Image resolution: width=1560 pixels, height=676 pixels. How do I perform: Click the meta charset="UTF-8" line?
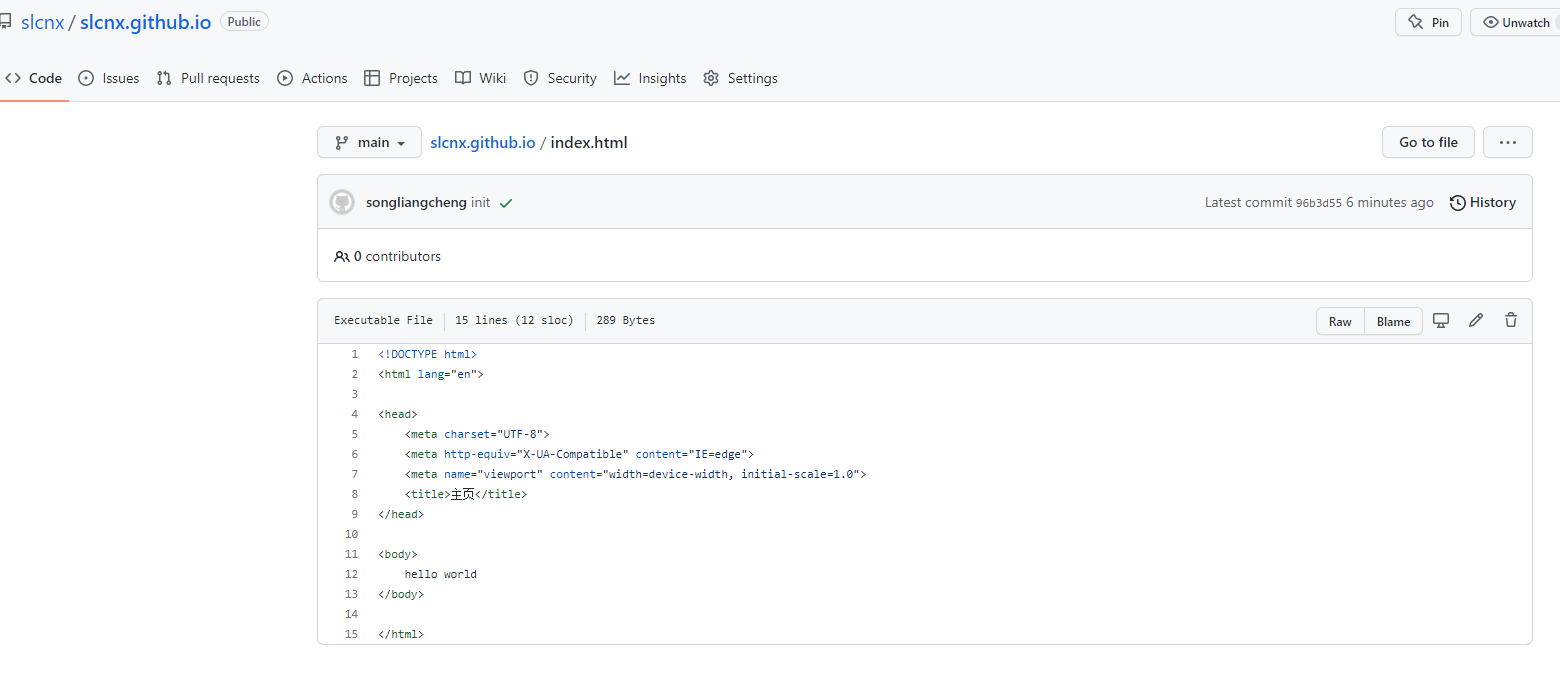tap(477, 434)
